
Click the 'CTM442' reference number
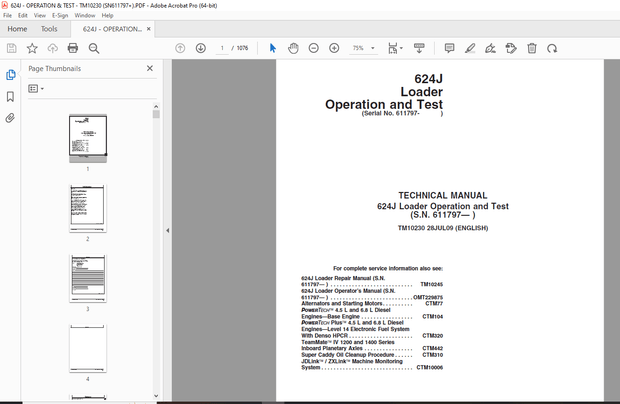[x=433, y=348]
